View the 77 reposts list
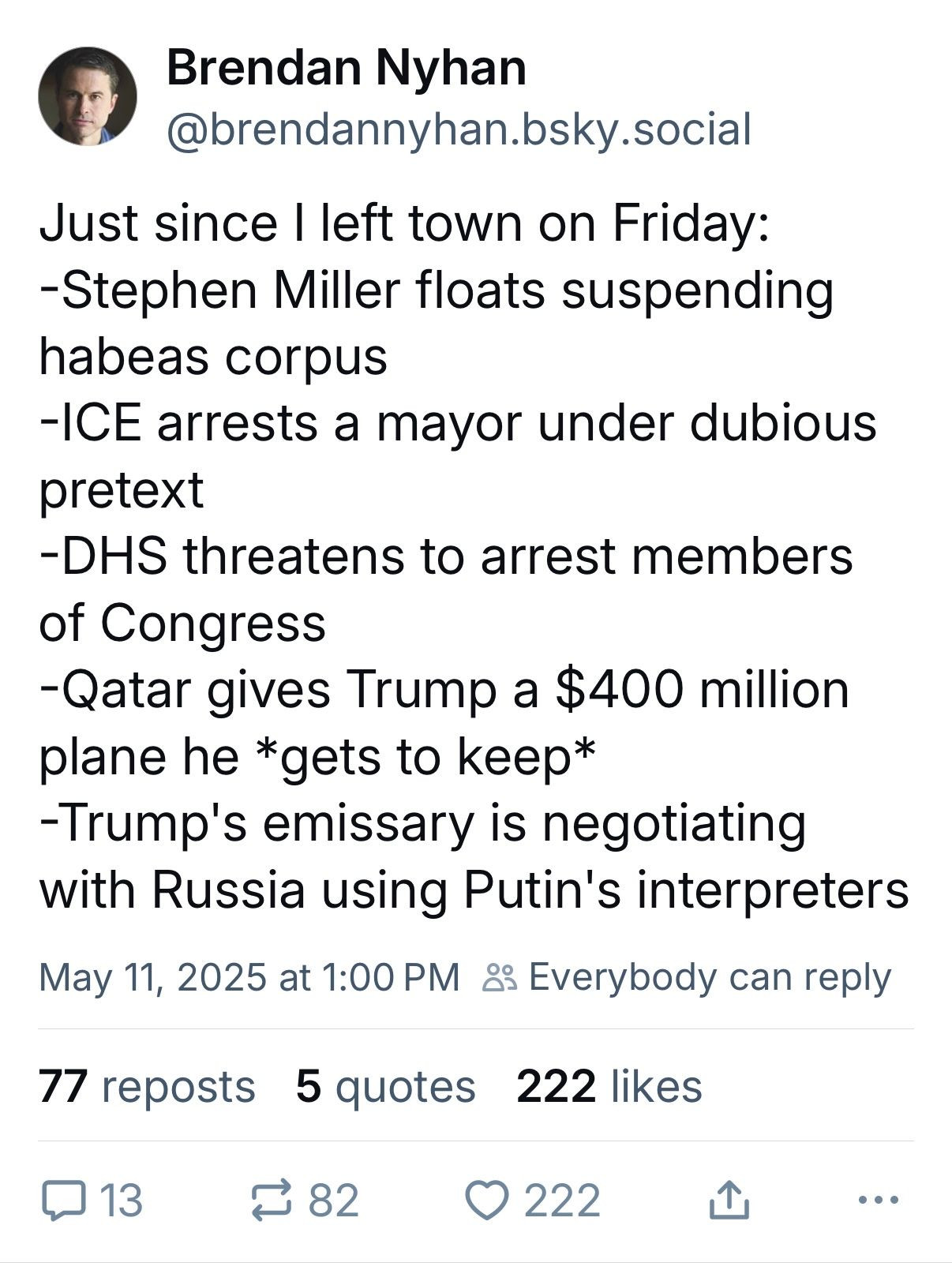The width and height of the screenshot is (952, 1270). pos(147,1085)
